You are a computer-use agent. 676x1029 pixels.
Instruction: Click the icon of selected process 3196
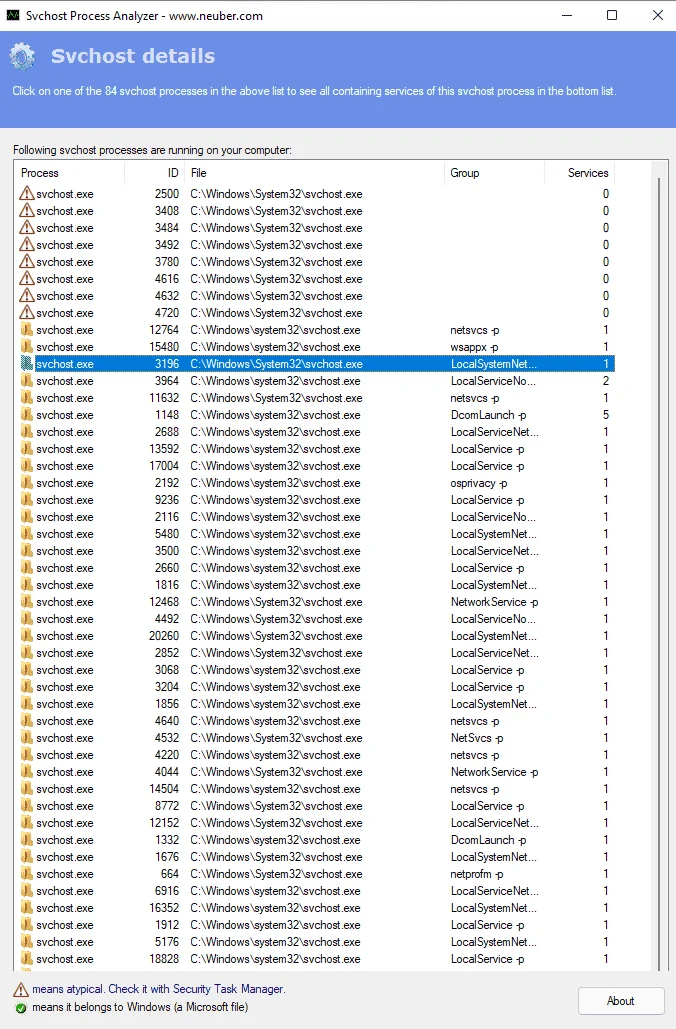[26, 364]
